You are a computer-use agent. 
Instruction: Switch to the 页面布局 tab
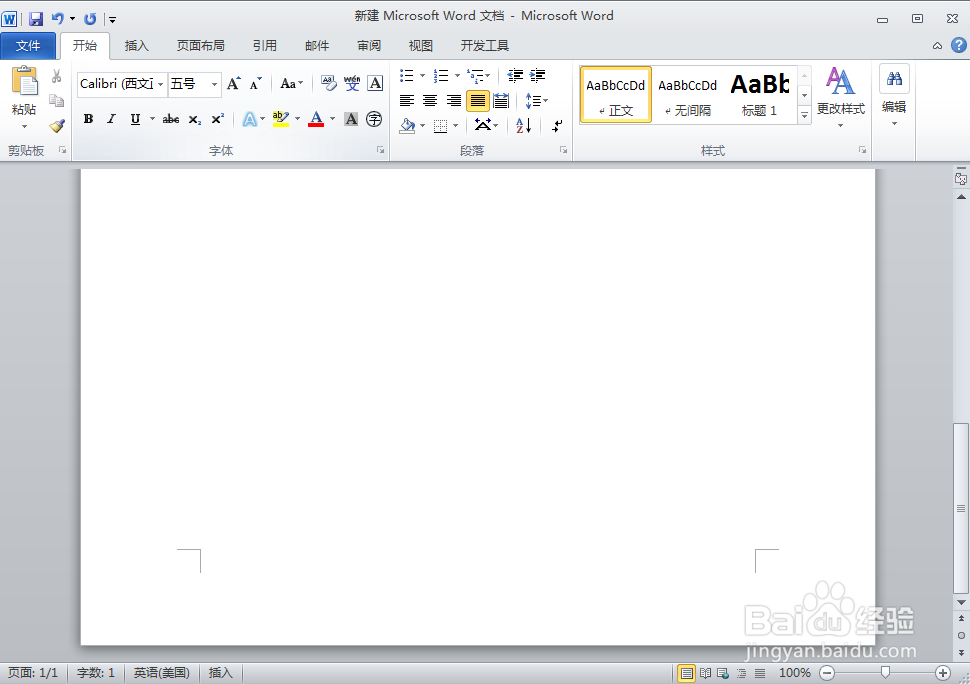pos(200,46)
